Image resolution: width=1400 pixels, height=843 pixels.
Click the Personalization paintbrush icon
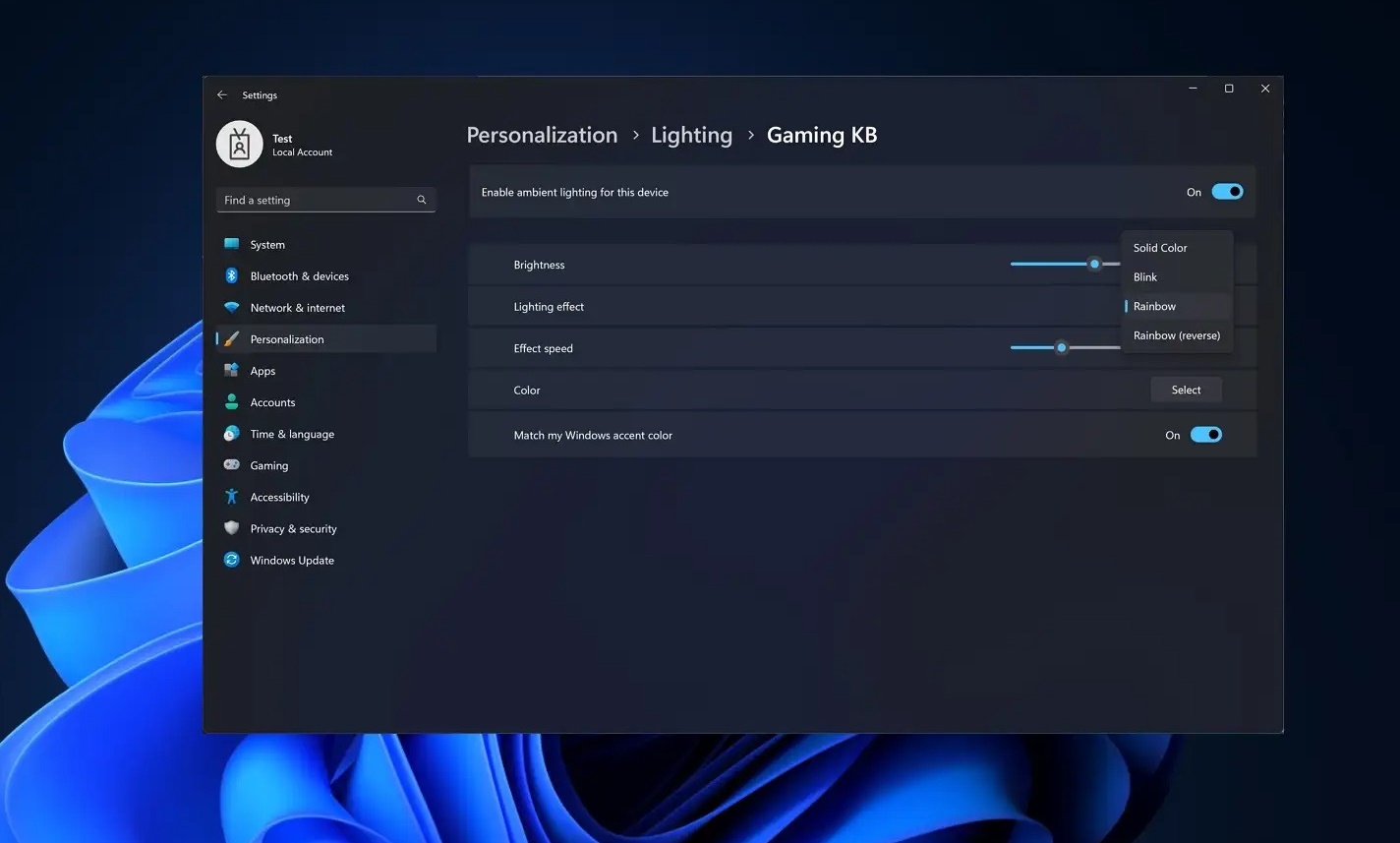[x=232, y=338]
